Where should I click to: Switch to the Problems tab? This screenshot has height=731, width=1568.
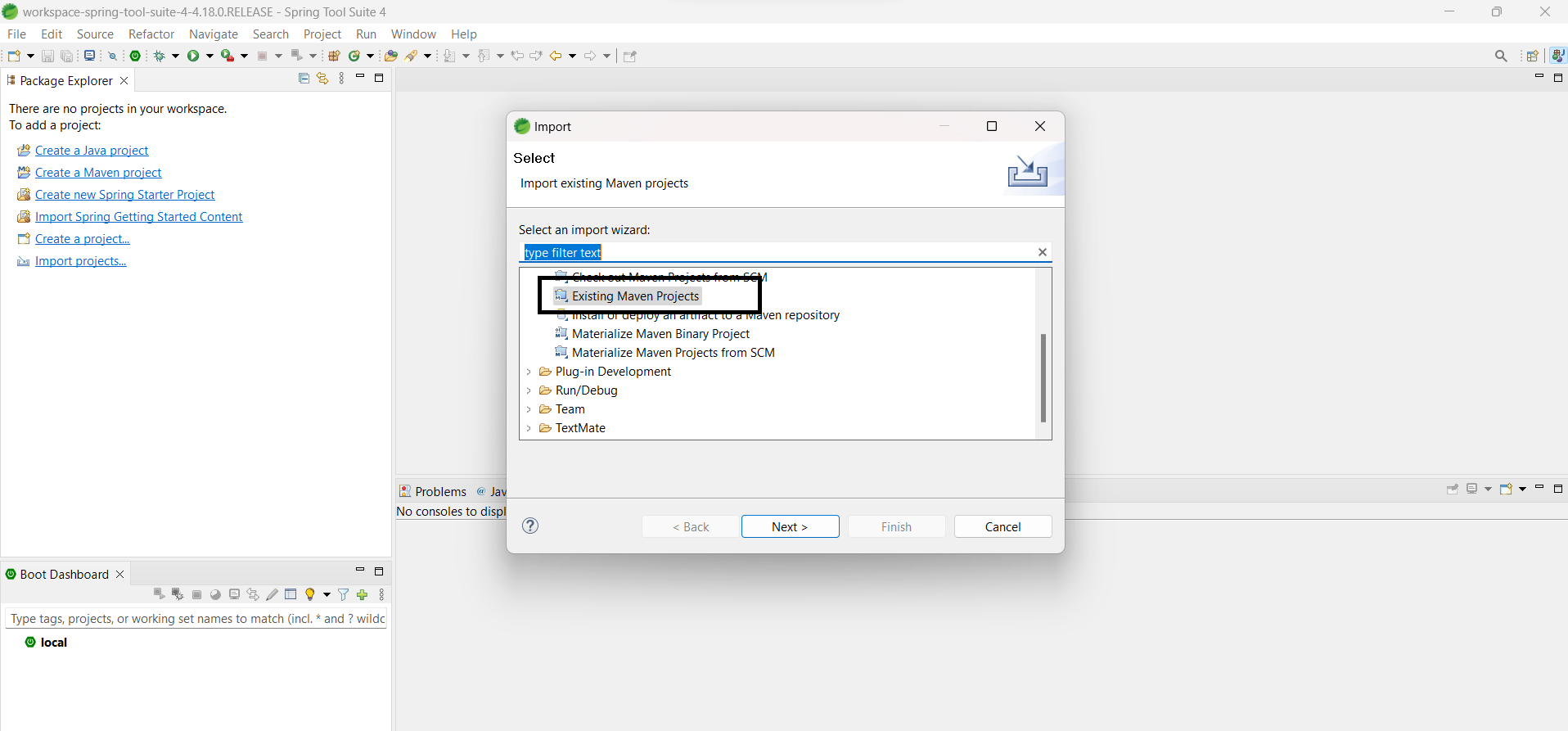433,491
